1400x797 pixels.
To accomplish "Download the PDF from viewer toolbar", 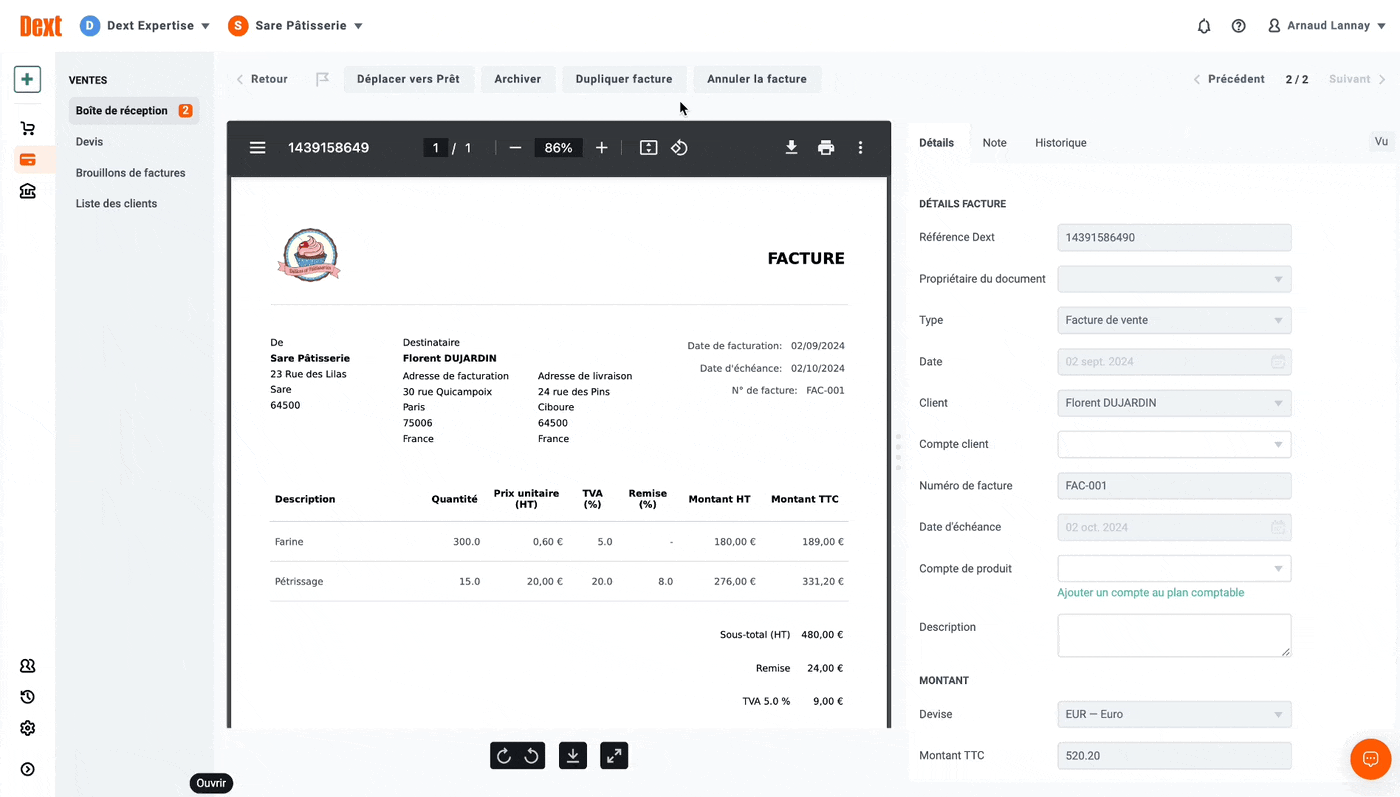I will pos(791,148).
